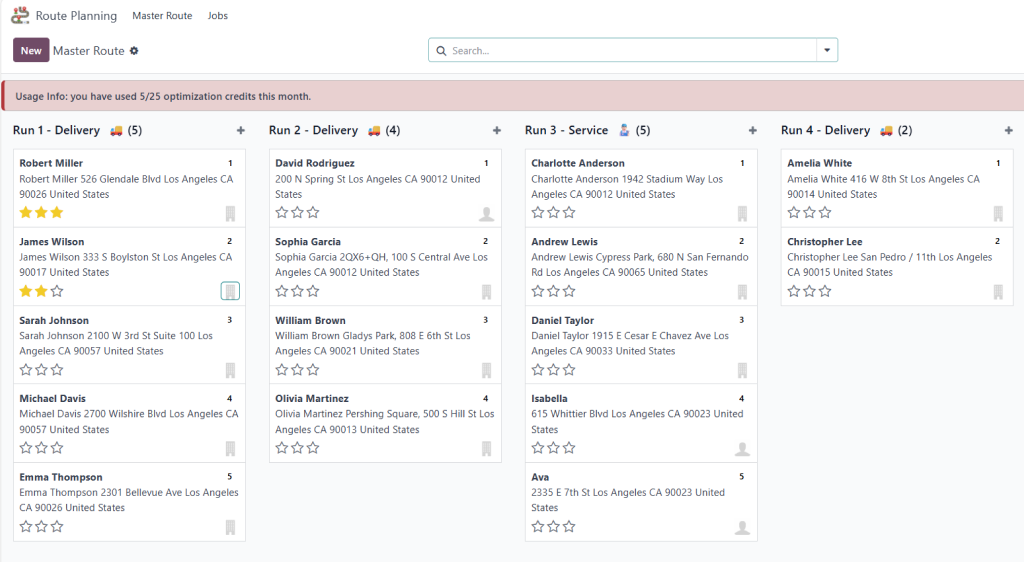Click plus icon on Run 4 - Delivery column
Image resolution: width=1024 pixels, height=562 pixels.
tap(1009, 131)
